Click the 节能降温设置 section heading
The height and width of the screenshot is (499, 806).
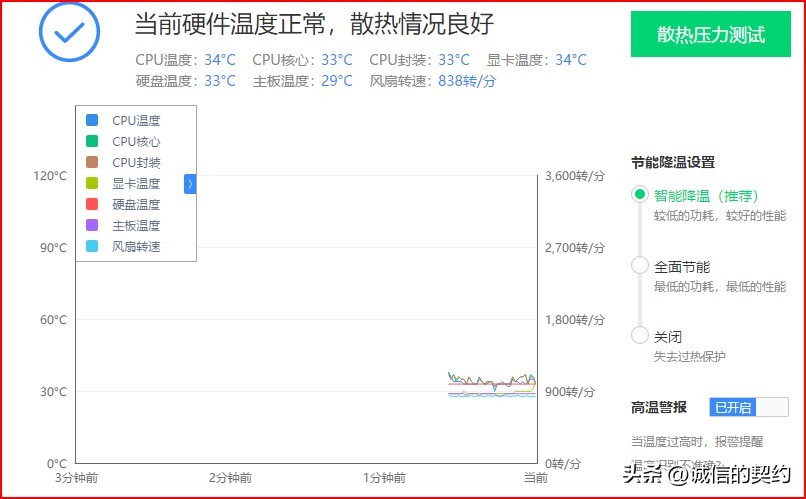coord(673,162)
